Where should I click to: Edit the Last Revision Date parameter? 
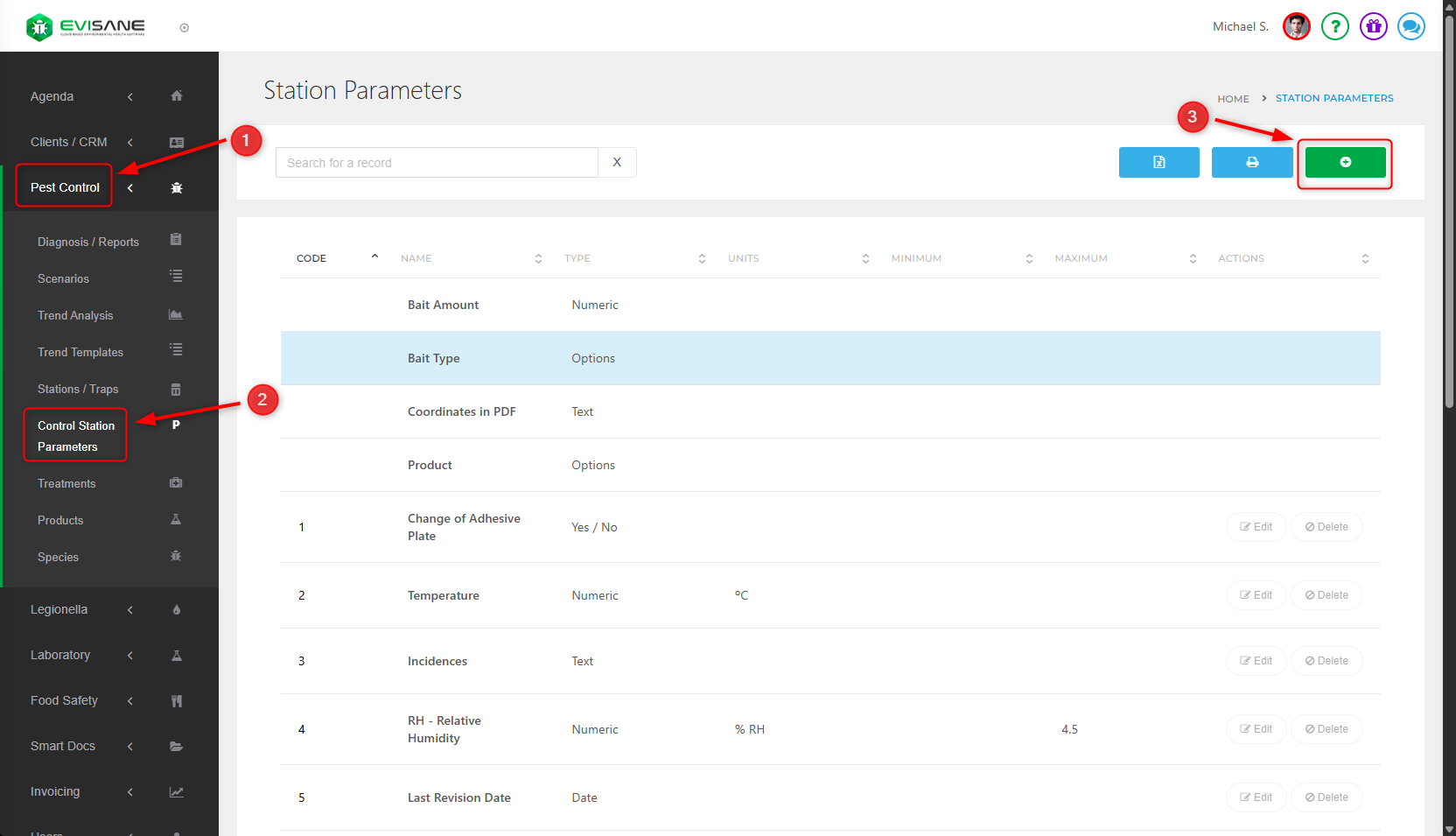[x=1256, y=797]
